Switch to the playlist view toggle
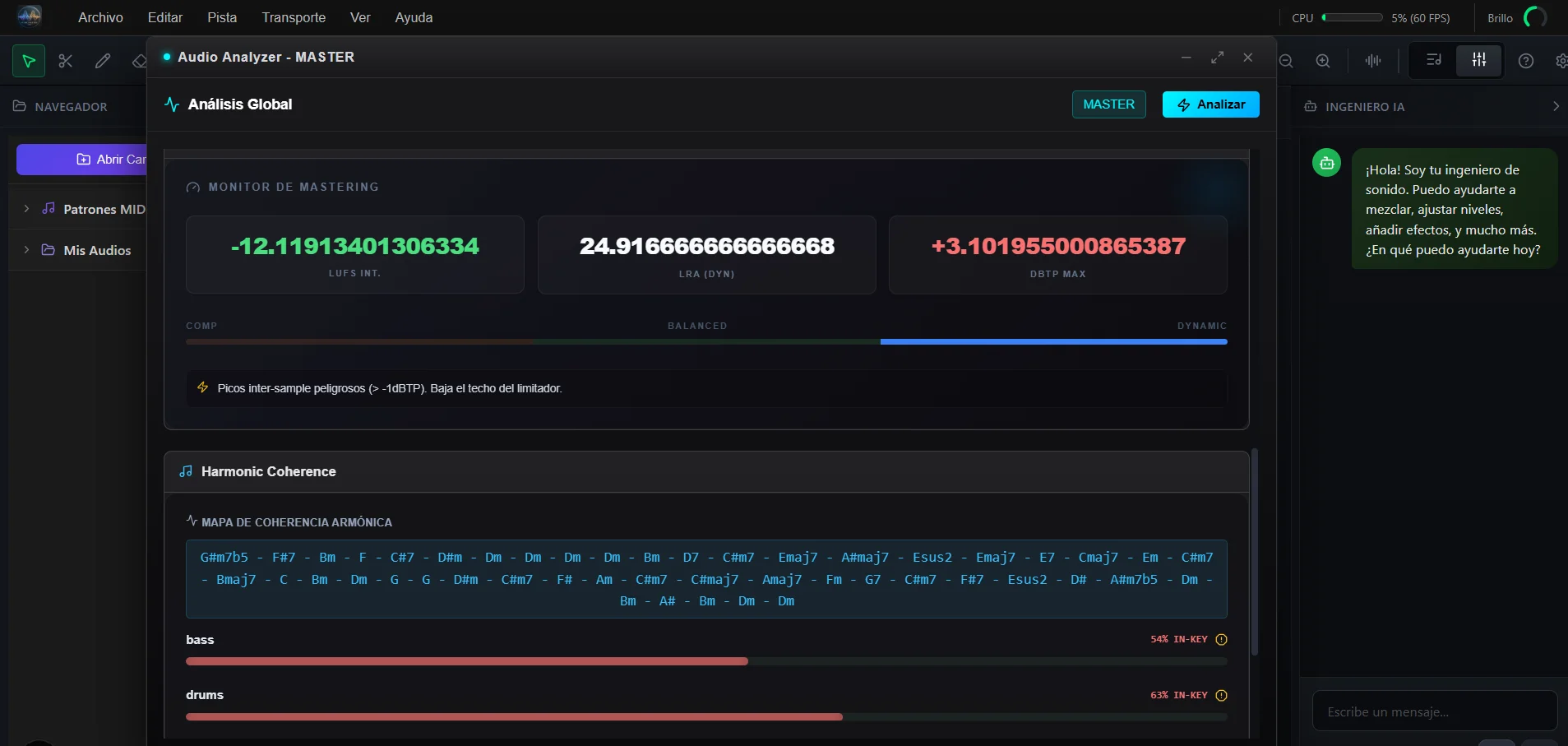This screenshot has width=1568, height=746. (x=1434, y=60)
